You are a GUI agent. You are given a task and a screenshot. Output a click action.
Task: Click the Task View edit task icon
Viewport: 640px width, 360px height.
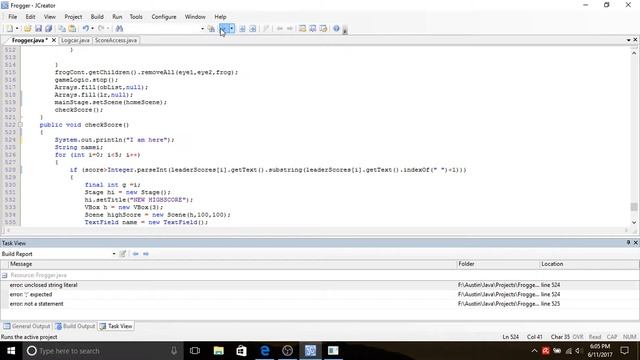[x=122, y=254]
